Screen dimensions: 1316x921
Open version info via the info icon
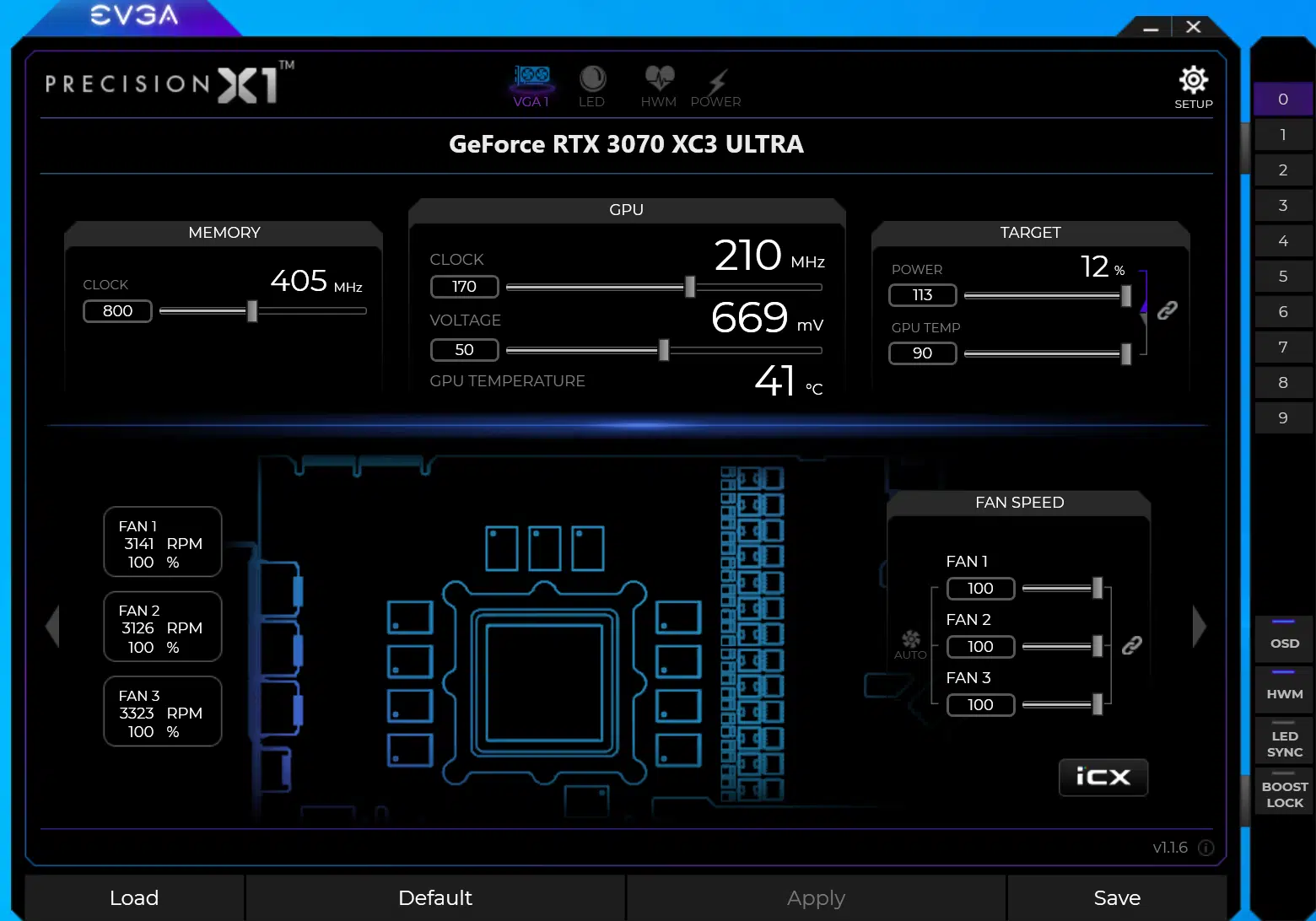1205,848
